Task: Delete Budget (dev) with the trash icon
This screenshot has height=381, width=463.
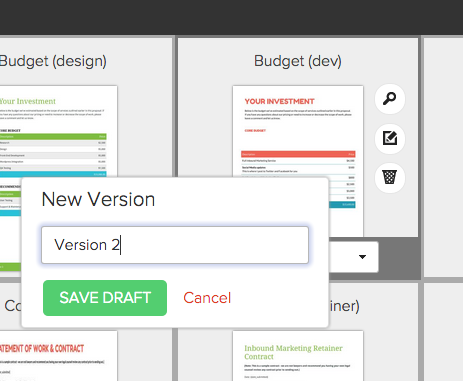Action: coord(390,177)
